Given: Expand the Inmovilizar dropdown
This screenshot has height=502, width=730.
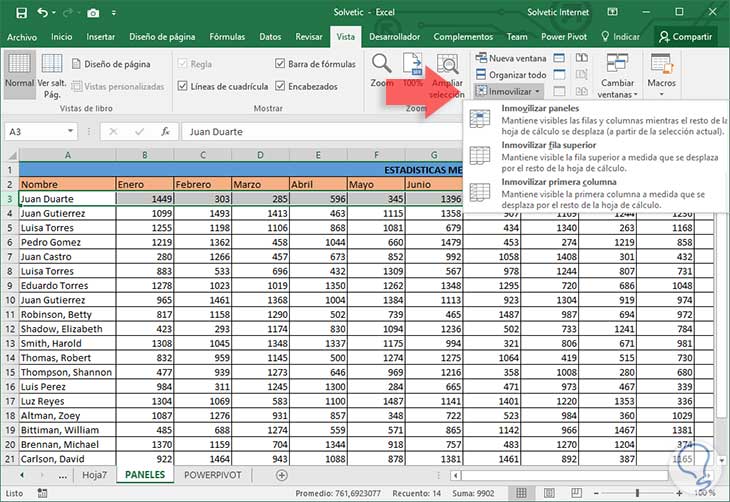Looking at the screenshot, I should (509, 90).
